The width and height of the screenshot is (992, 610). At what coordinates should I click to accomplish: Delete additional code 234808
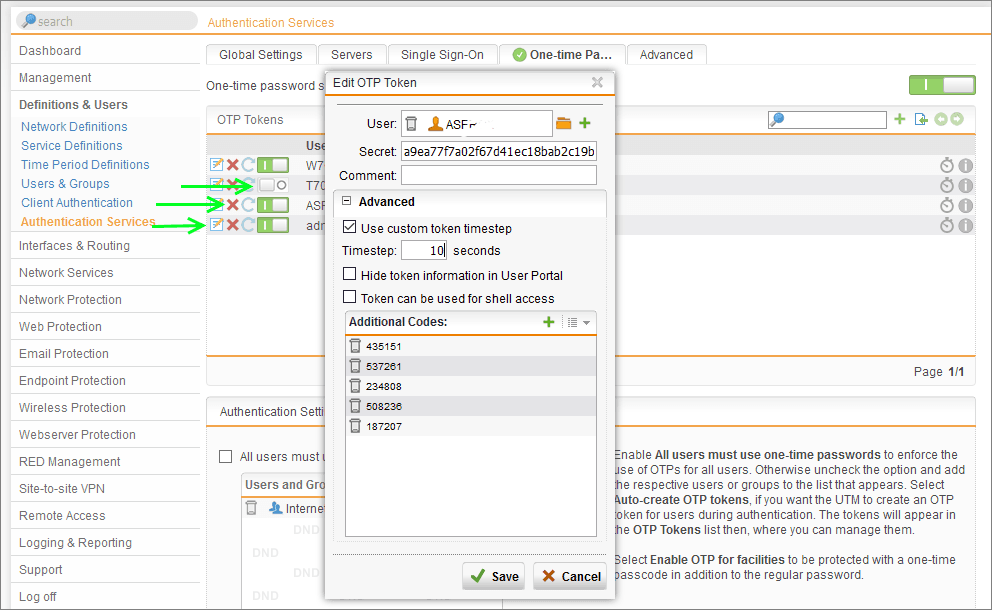tap(356, 386)
